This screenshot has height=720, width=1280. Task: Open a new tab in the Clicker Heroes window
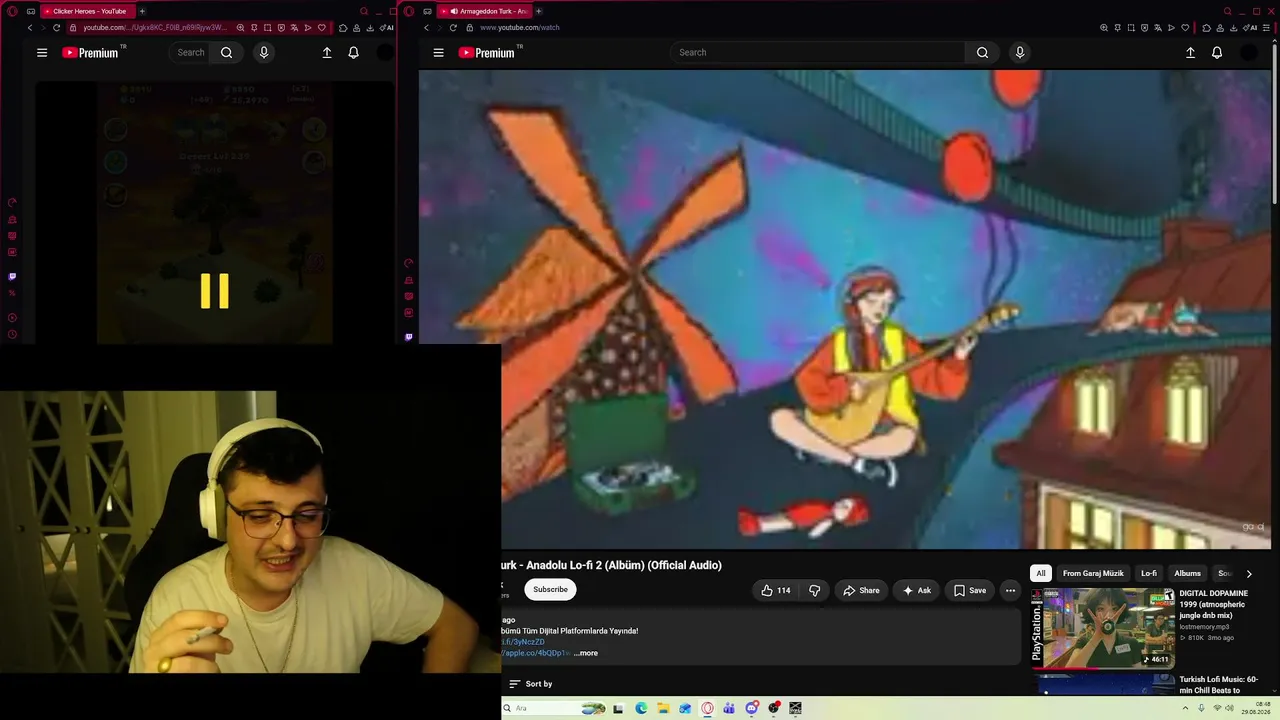pyautogui.click(x=142, y=11)
